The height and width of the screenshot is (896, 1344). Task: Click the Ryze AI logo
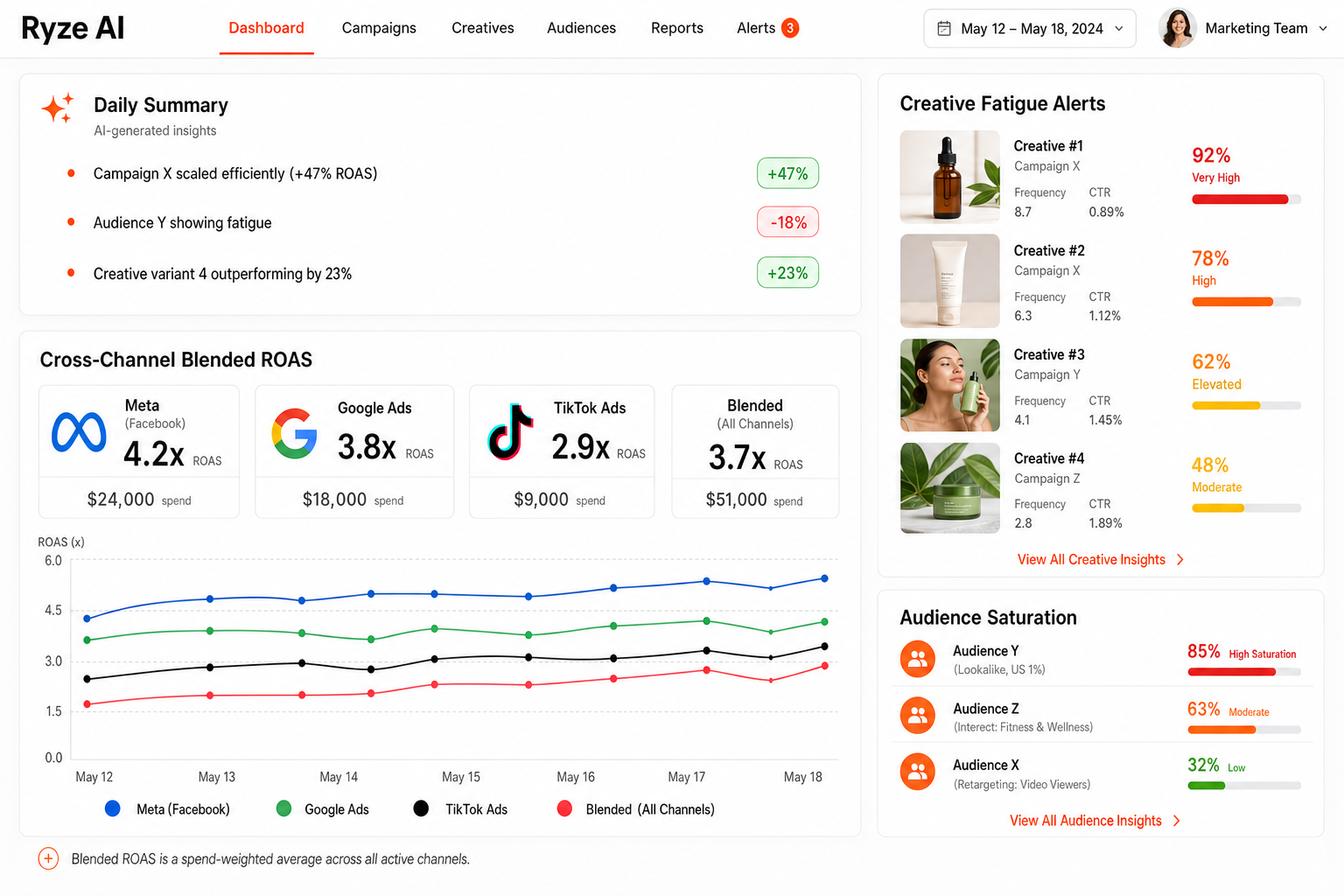[73, 28]
